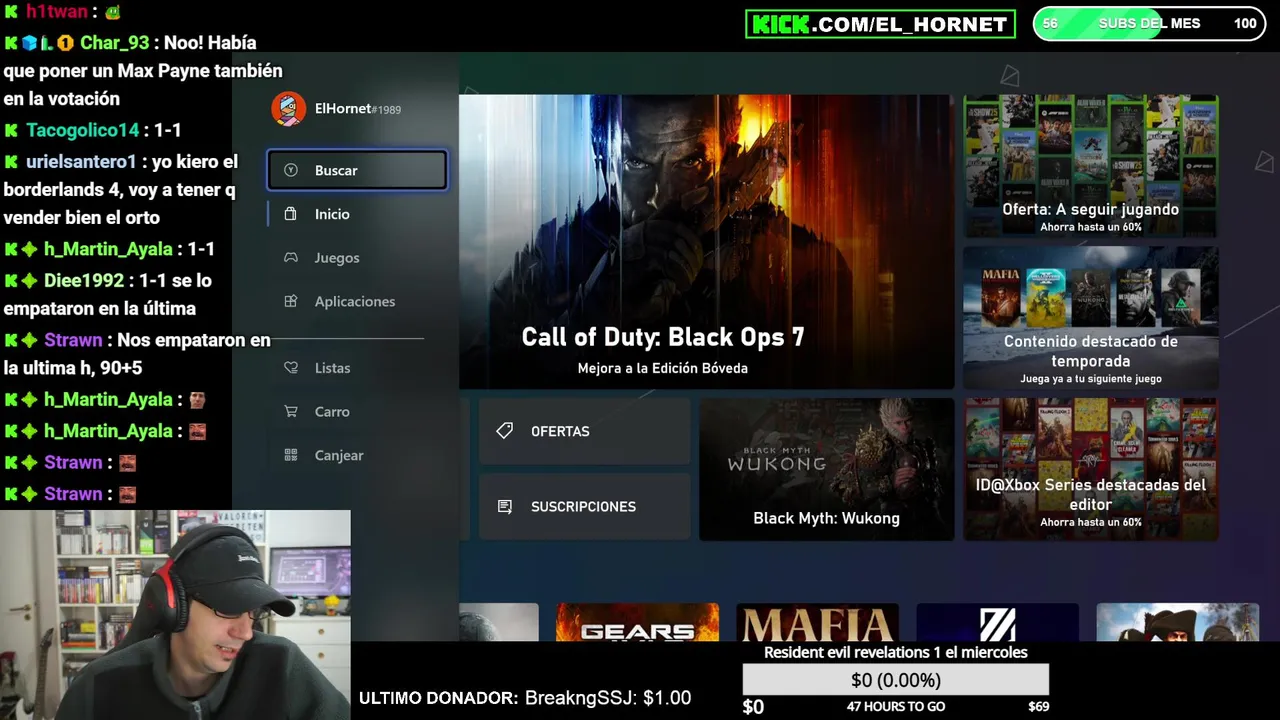
Task: Click the apps grid icon beside Aplicaciones
Action: pyautogui.click(x=291, y=301)
